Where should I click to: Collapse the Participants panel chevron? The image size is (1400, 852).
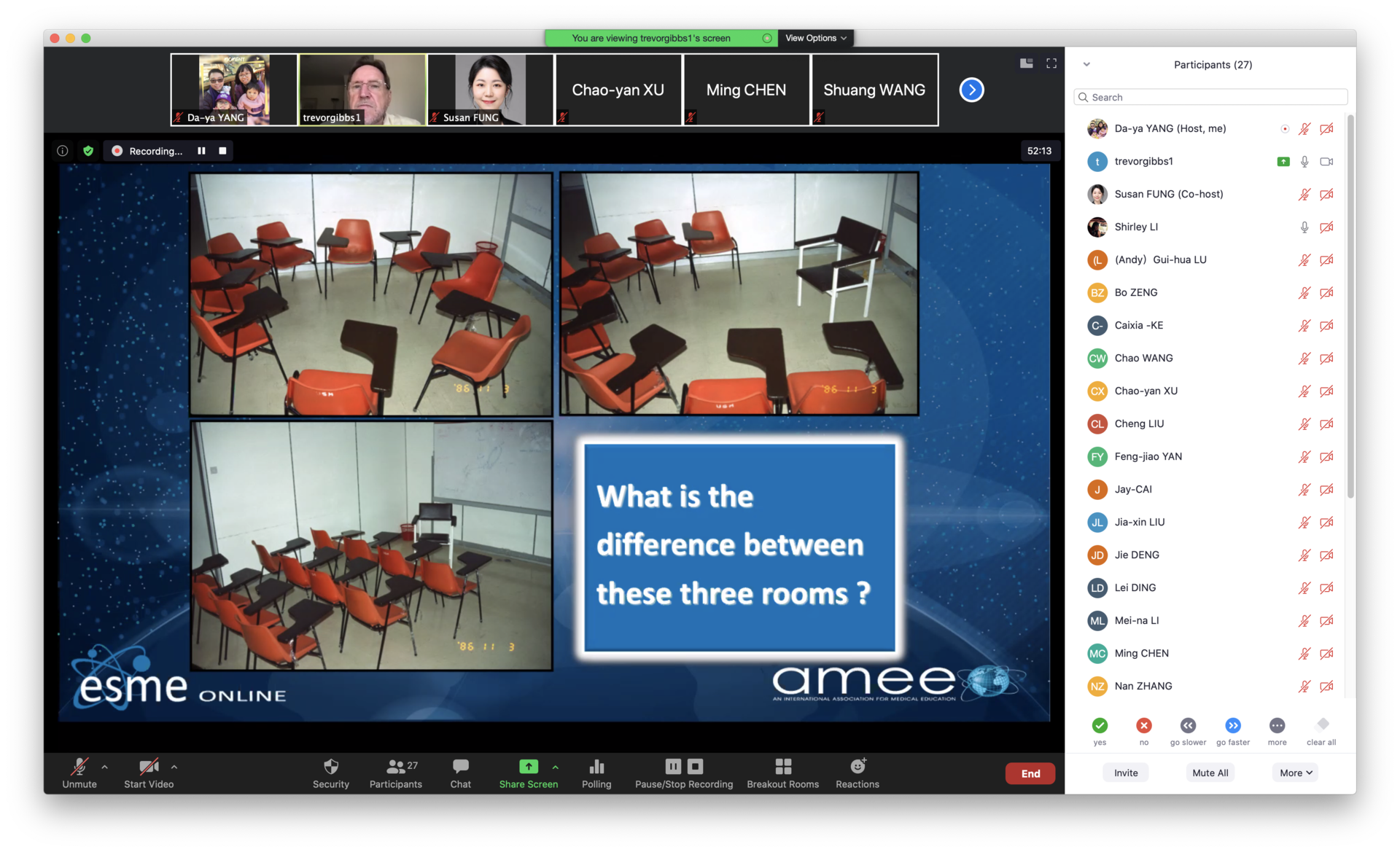pyautogui.click(x=1086, y=64)
